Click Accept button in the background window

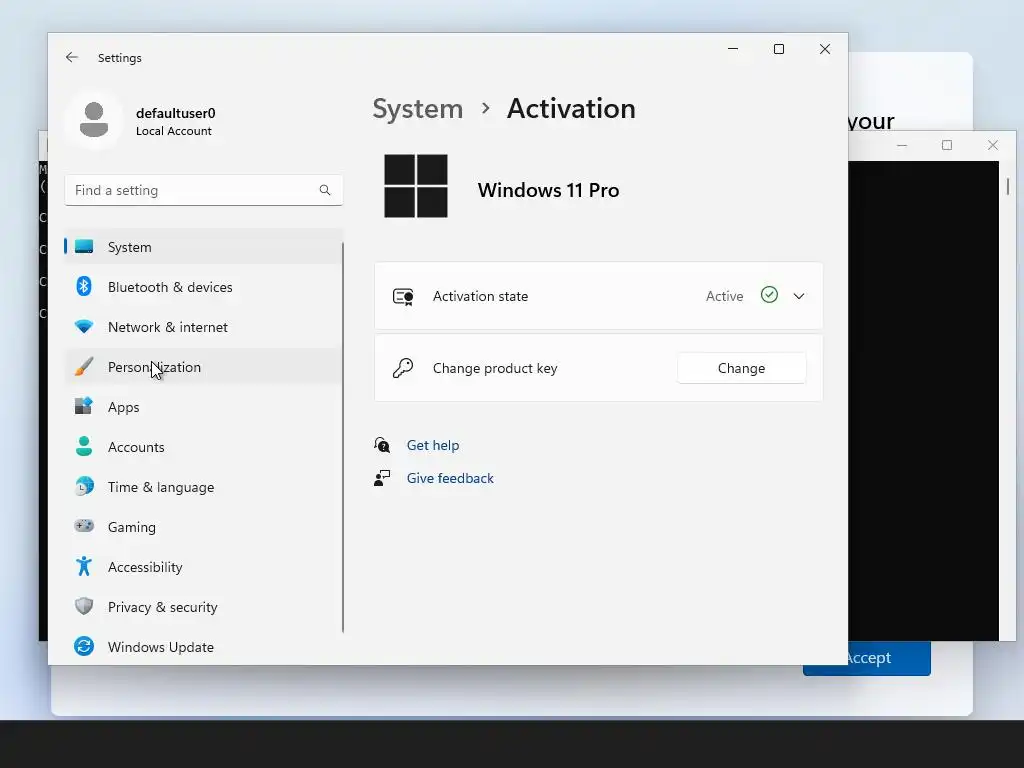[889, 658]
